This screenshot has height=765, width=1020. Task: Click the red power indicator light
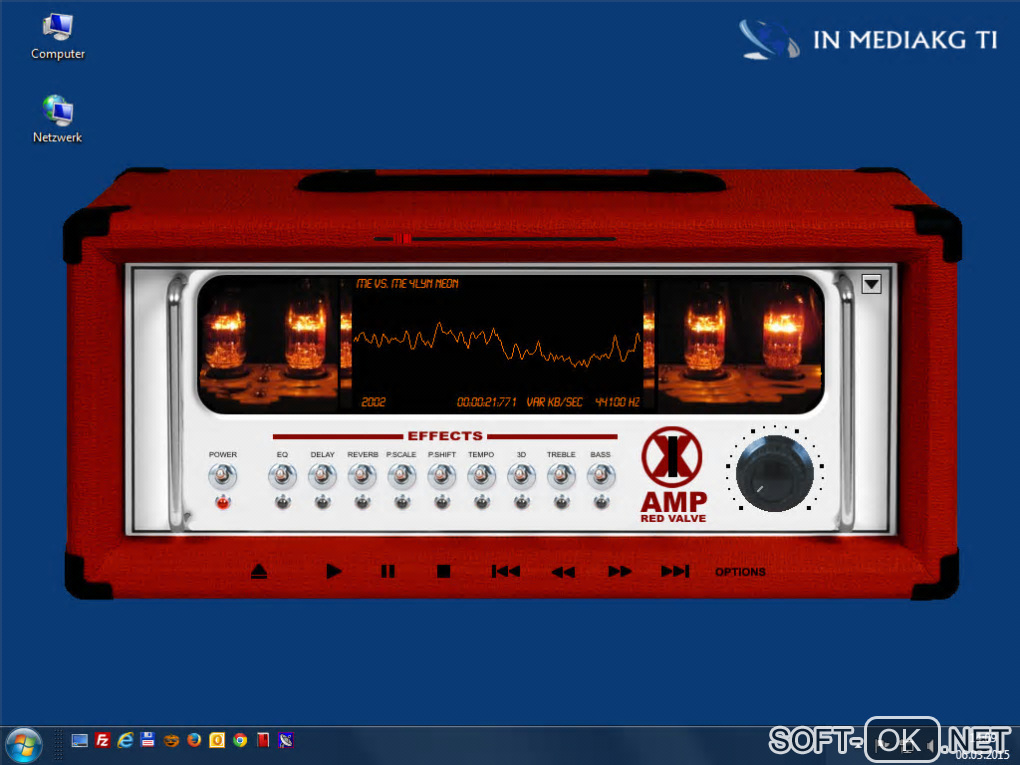tap(222, 502)
